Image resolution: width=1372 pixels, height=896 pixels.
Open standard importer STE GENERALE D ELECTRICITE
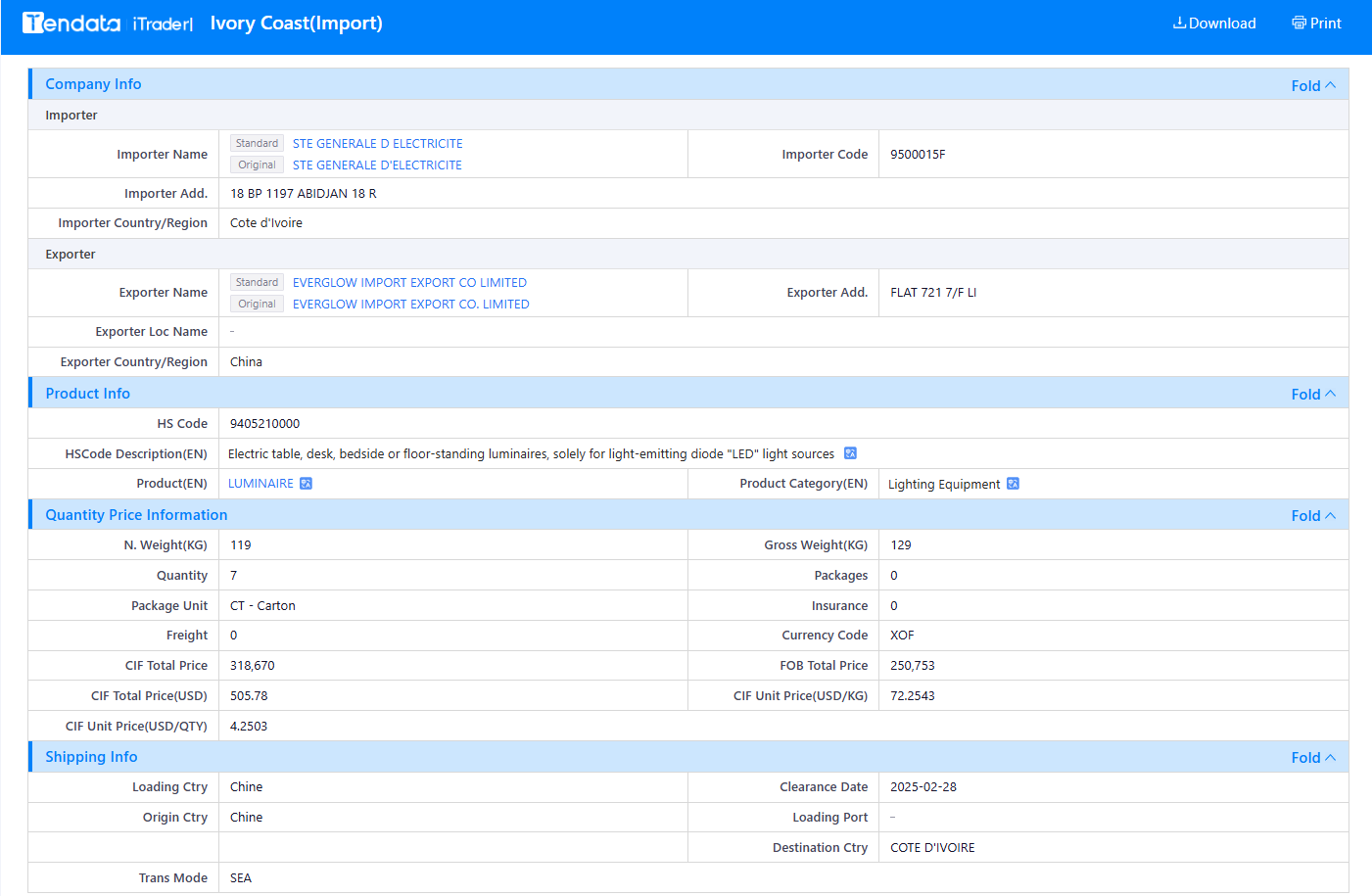coord(377,143)
